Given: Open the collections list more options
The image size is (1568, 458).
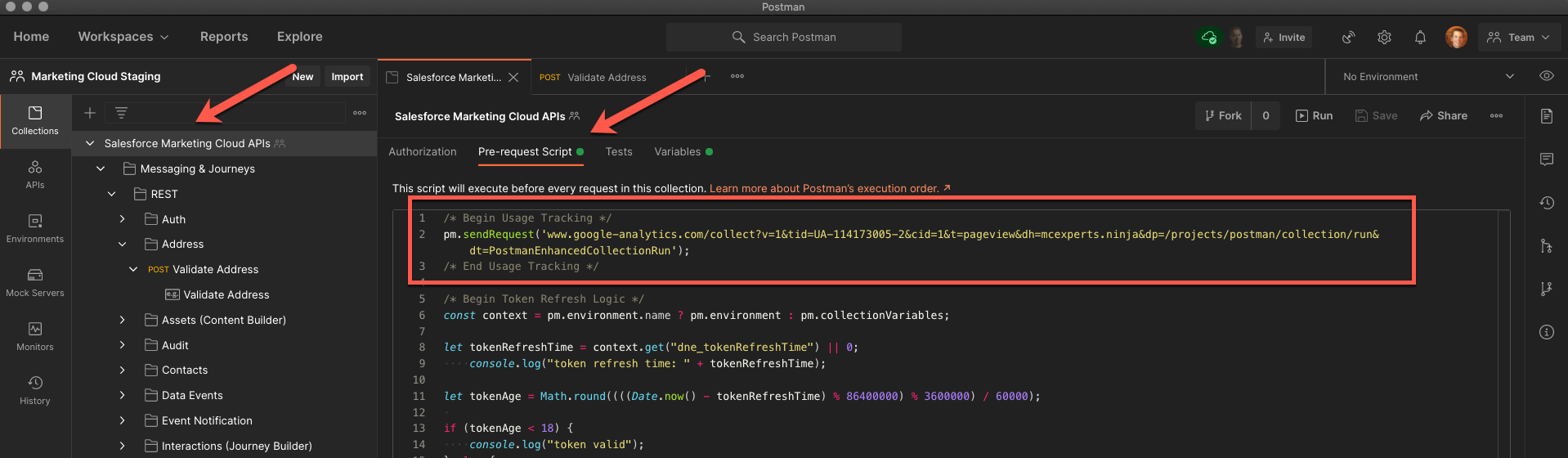Looking at the screenshot, I should point(360,113).
